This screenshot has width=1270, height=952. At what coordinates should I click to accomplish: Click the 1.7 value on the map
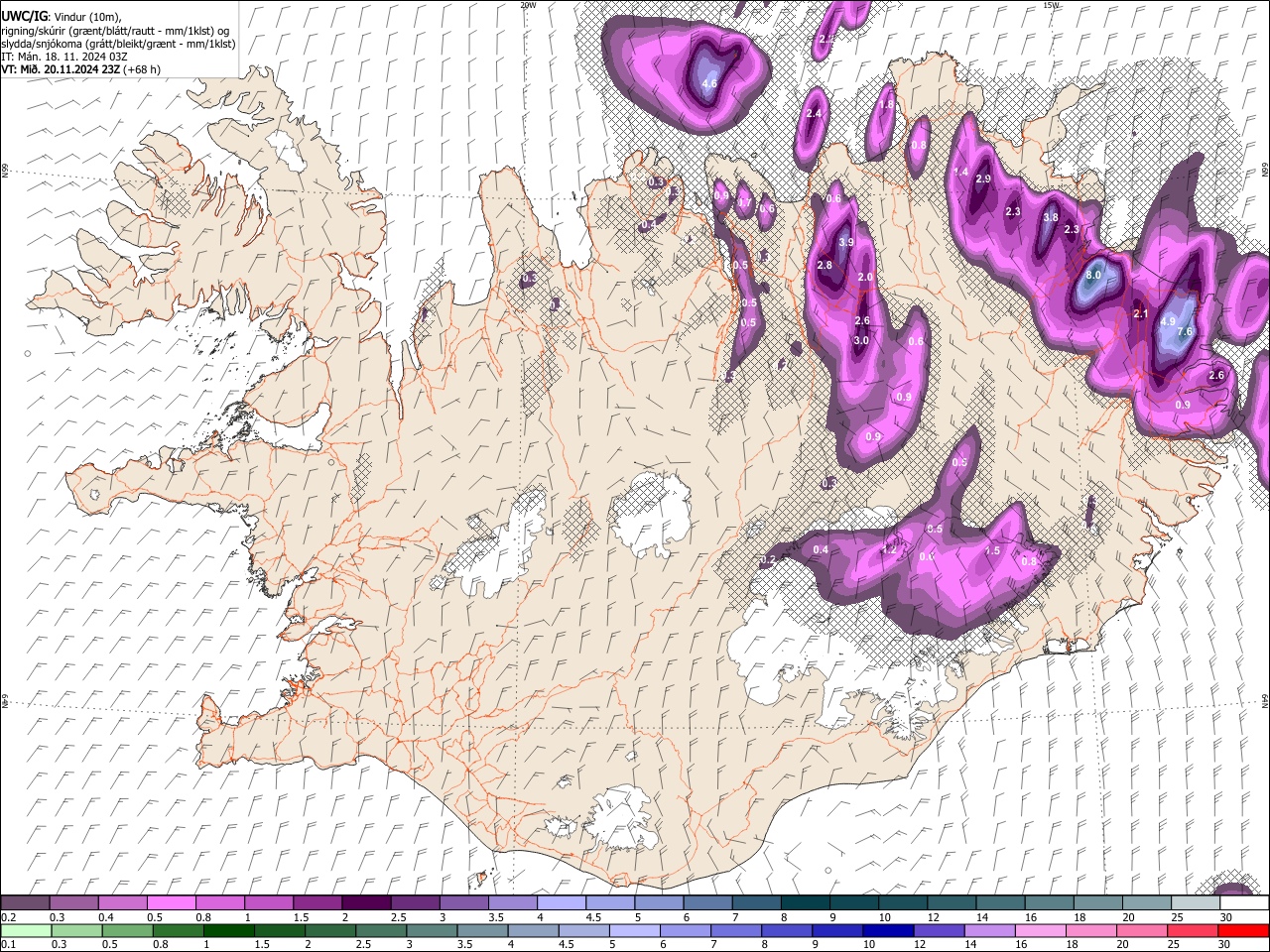tap(744, 203)
